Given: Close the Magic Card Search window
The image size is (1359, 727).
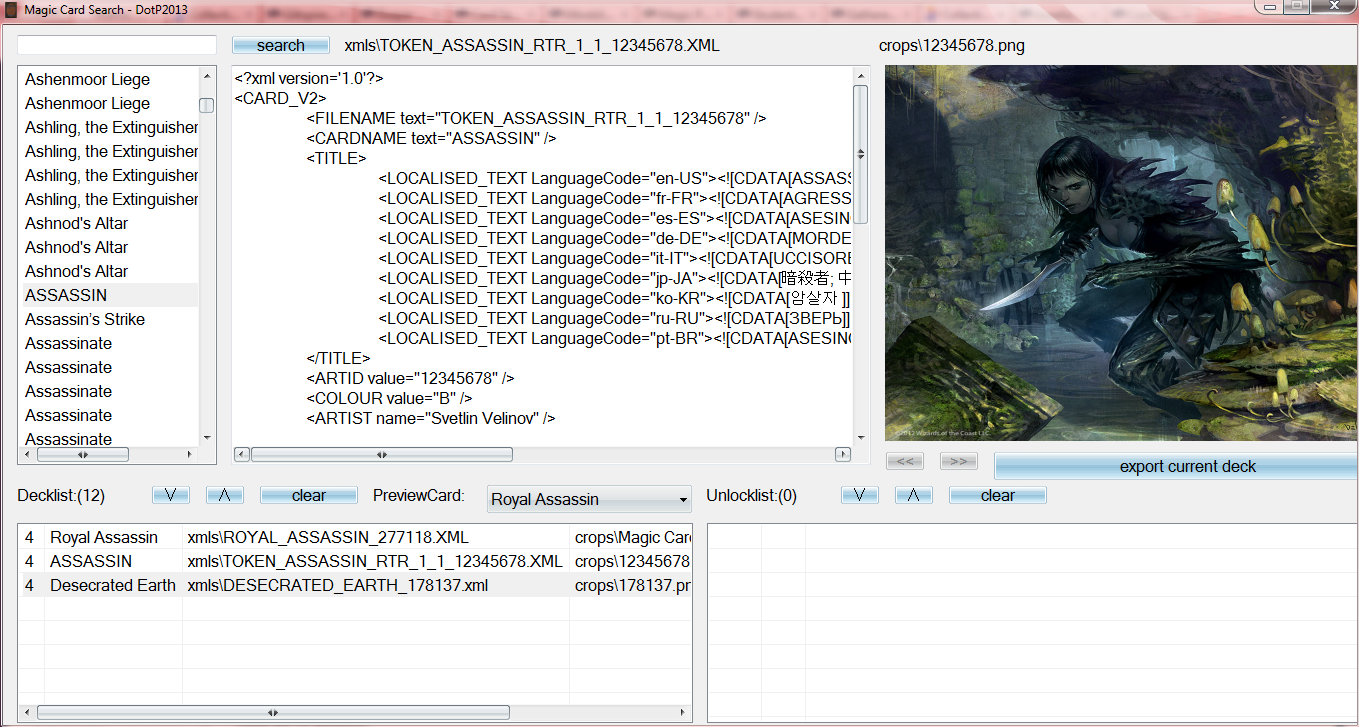Looking at the screenshot, I should coord(1334,7).
